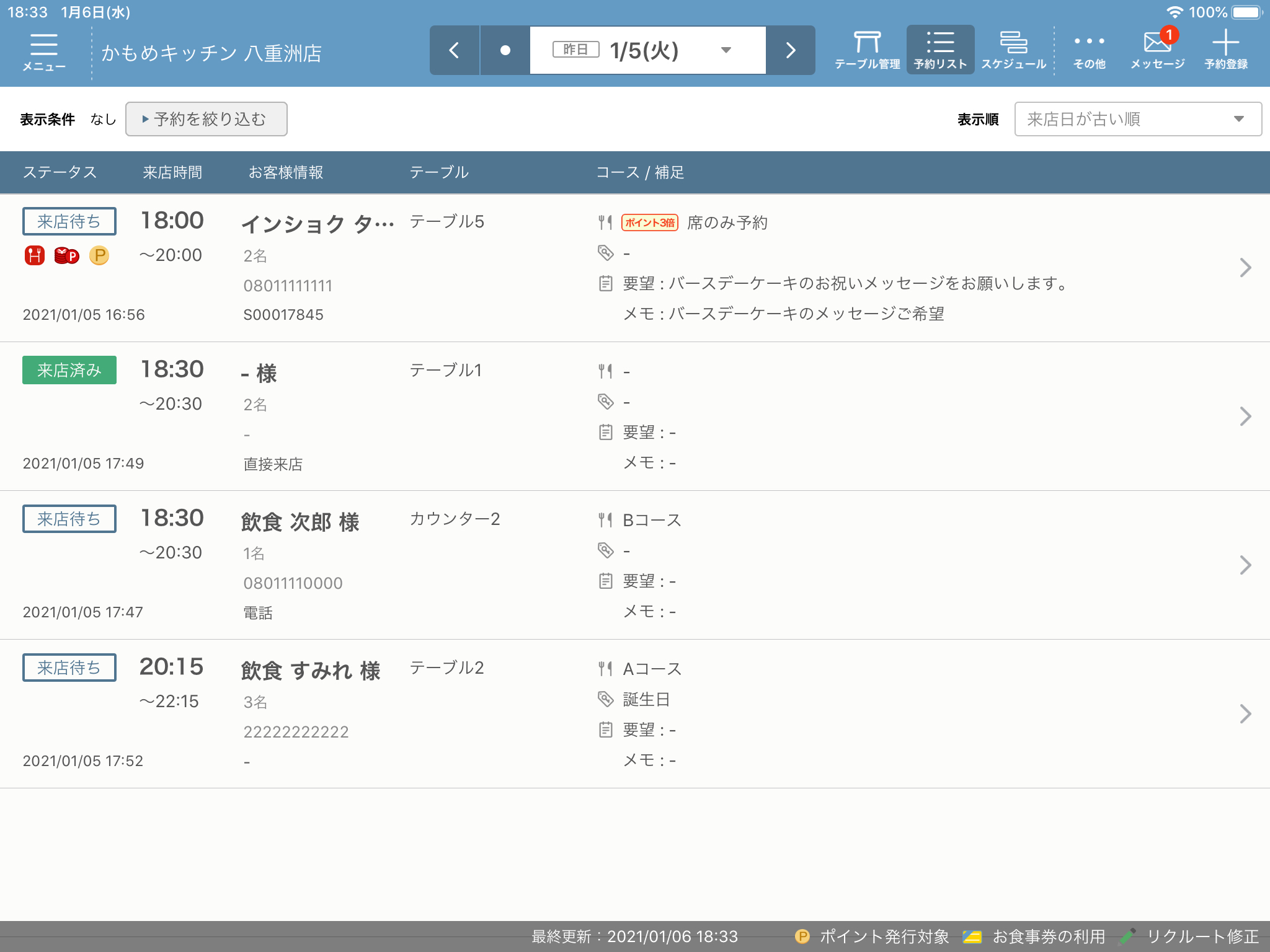Click the 2021/01/05 16:56 booking timestamp
1270x952 pixels.
tap(84, 315)
